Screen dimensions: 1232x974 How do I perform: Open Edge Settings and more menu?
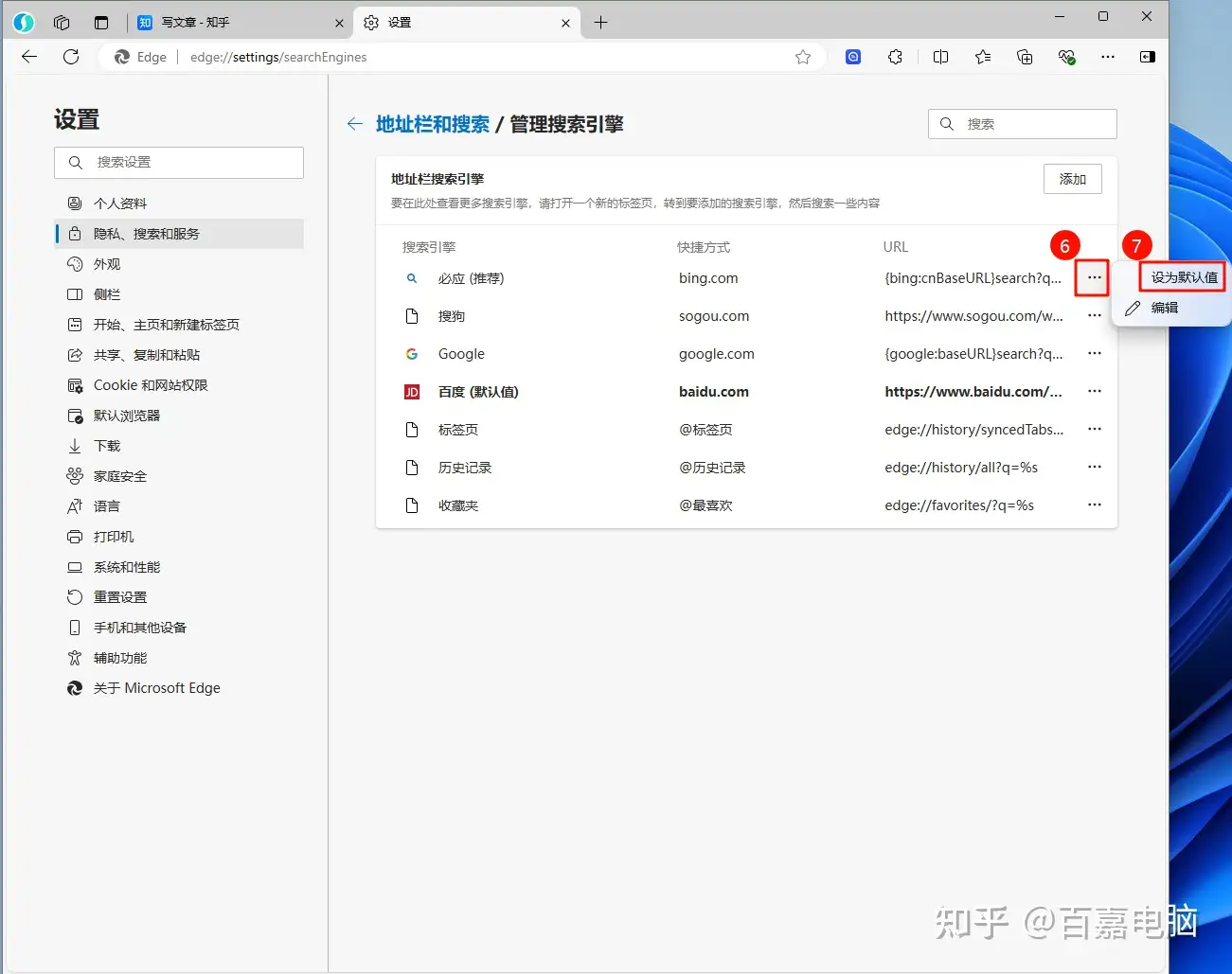coord(1108,57)
